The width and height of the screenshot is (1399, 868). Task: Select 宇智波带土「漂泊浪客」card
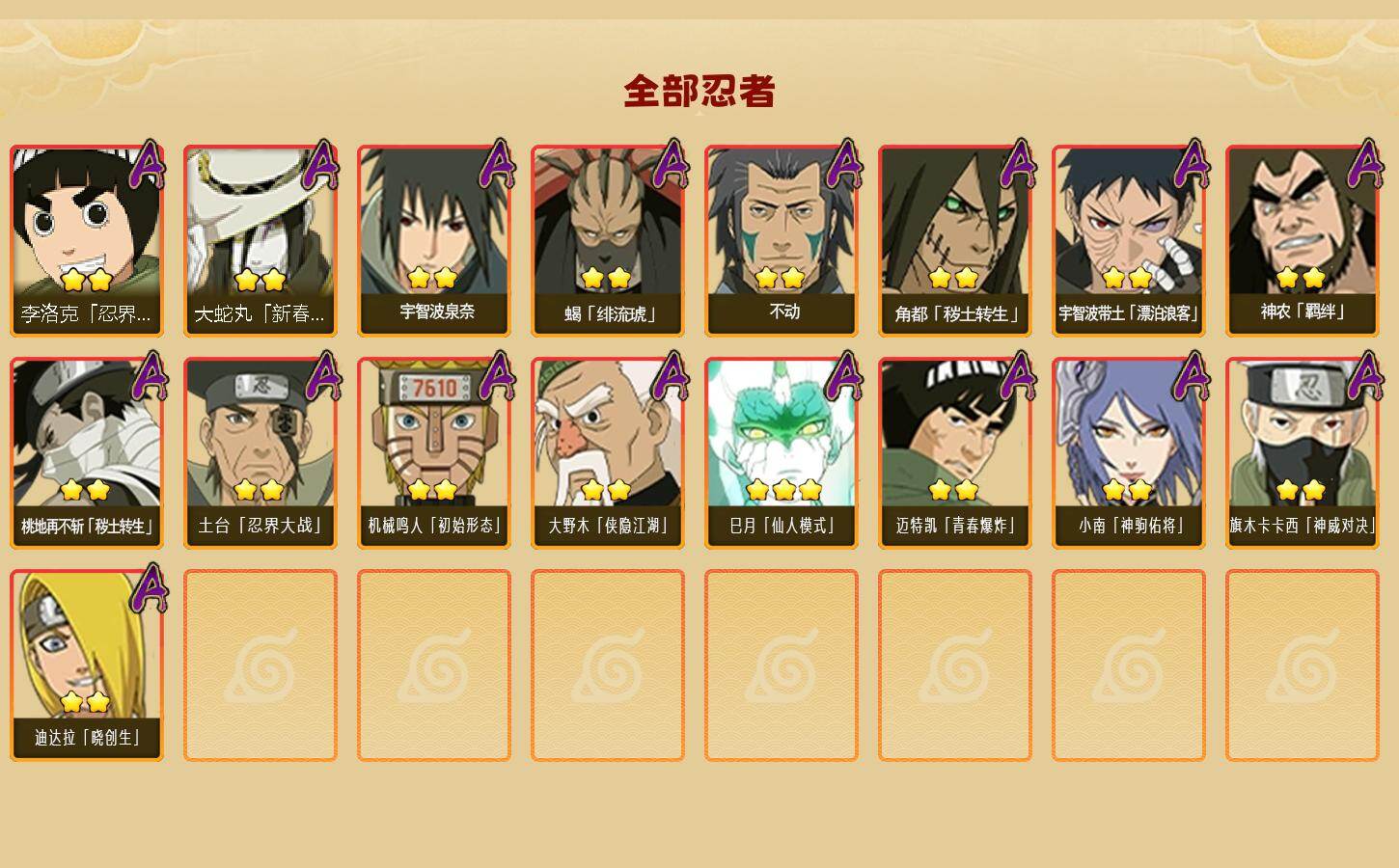tap(1129, 241)
